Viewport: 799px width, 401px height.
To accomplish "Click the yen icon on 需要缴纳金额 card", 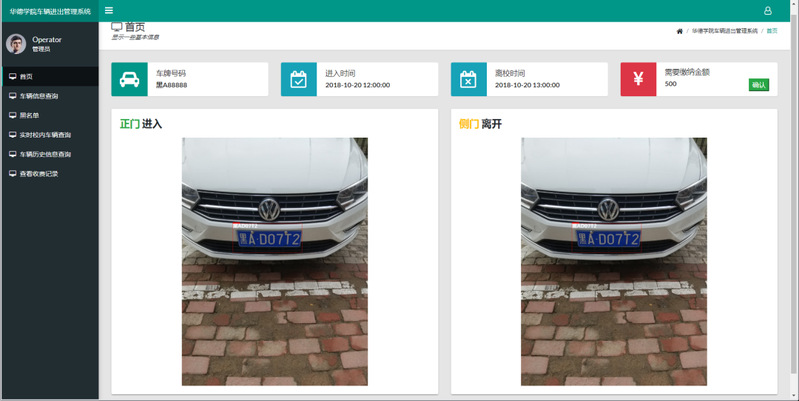I will click(638, 79).
